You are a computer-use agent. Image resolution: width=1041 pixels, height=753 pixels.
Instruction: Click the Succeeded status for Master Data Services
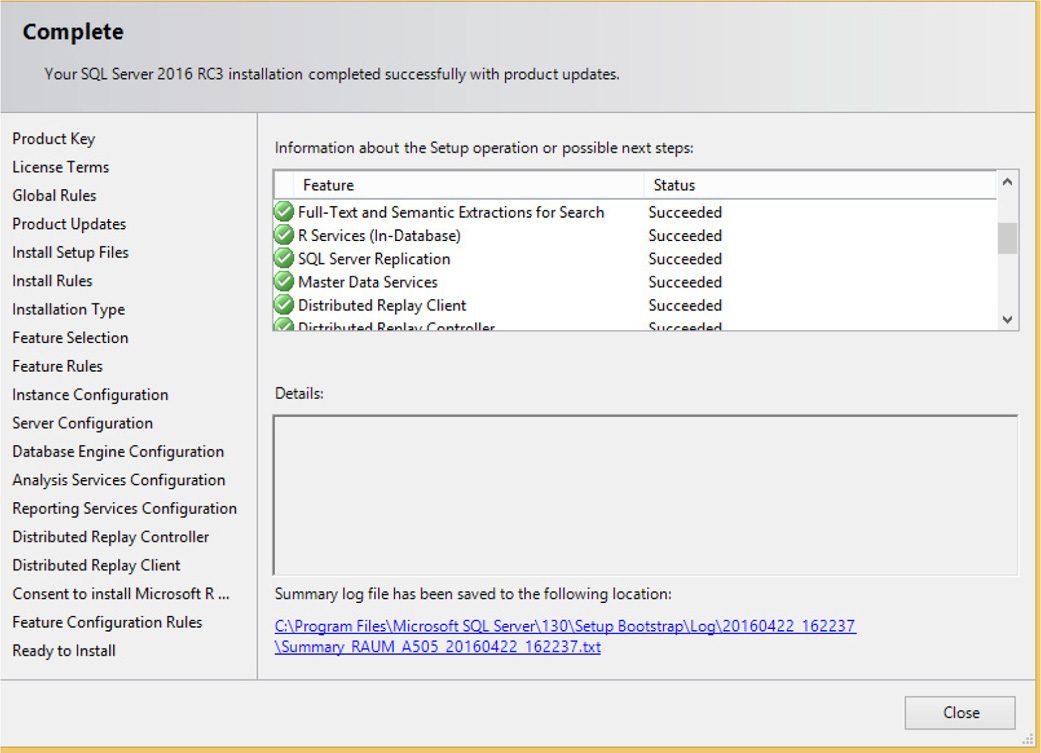click(685, 282)
